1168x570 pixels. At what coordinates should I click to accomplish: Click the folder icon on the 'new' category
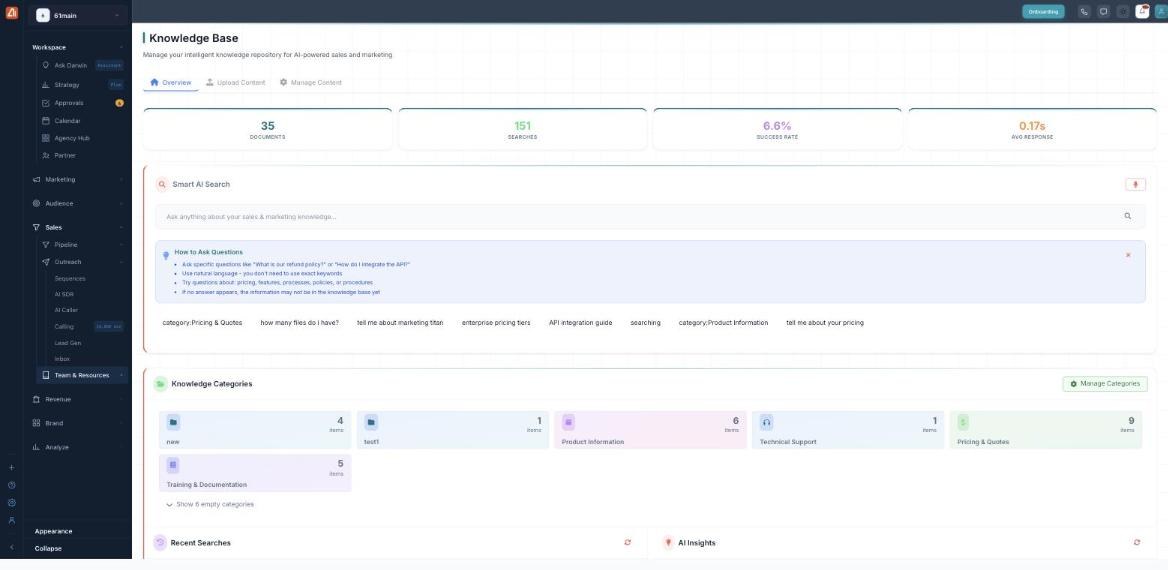[x=173, y=422]
